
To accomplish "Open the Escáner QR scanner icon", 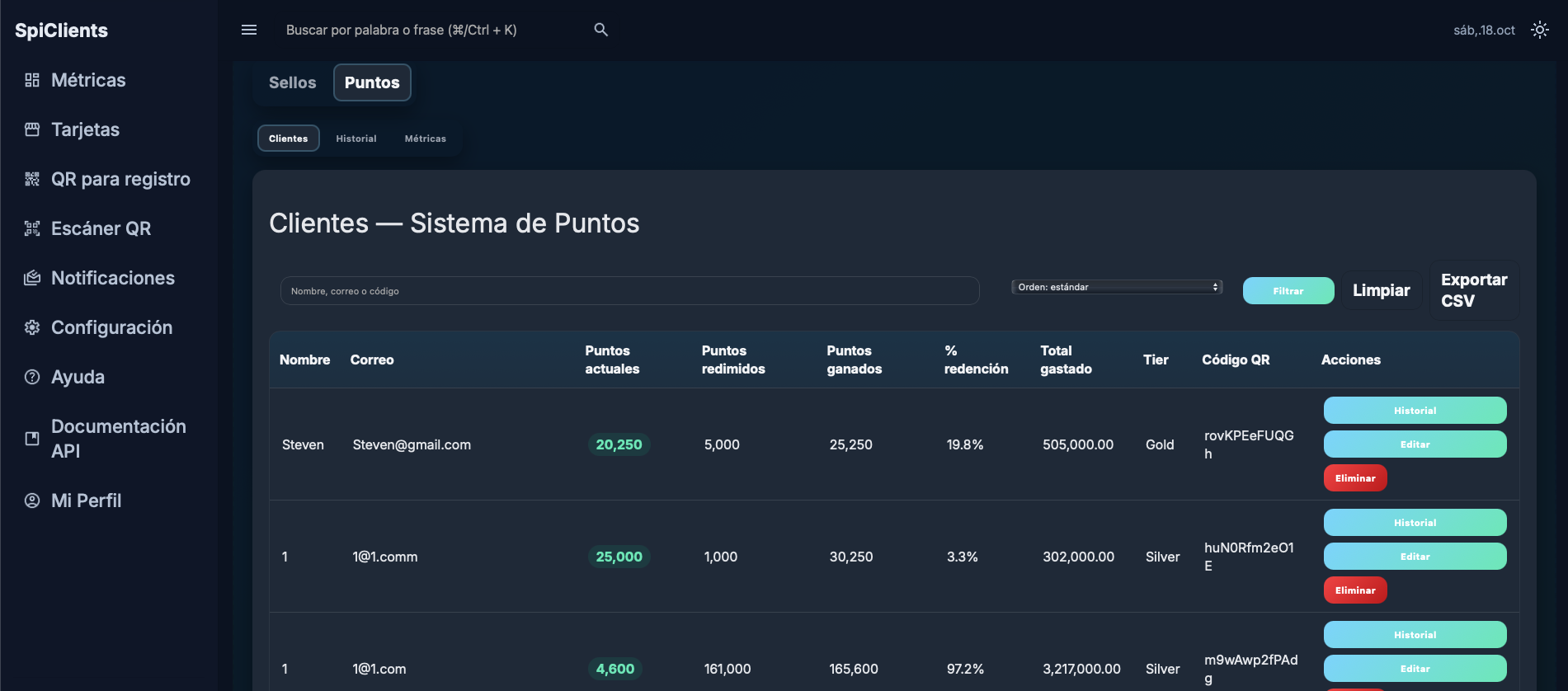I will click(32, 228).
